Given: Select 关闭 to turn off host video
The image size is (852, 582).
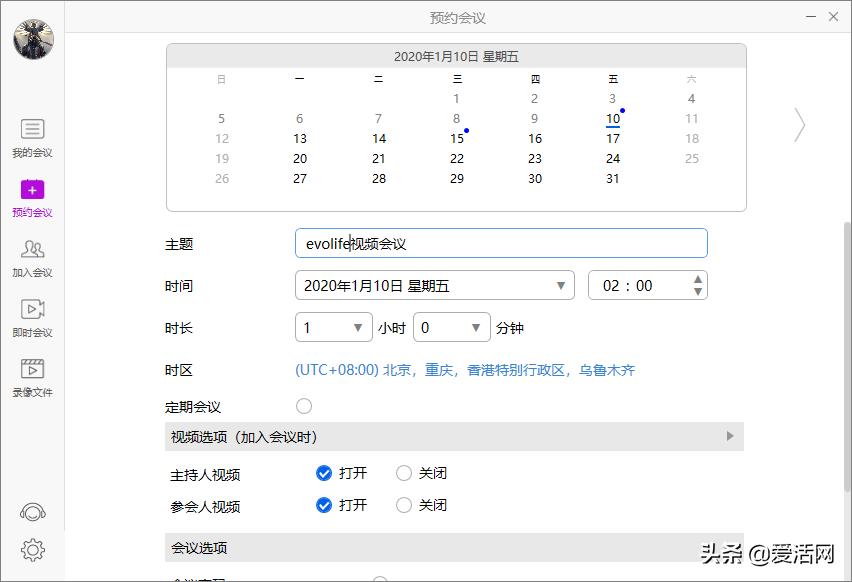Looking at the screenshot, I should 404,474.
